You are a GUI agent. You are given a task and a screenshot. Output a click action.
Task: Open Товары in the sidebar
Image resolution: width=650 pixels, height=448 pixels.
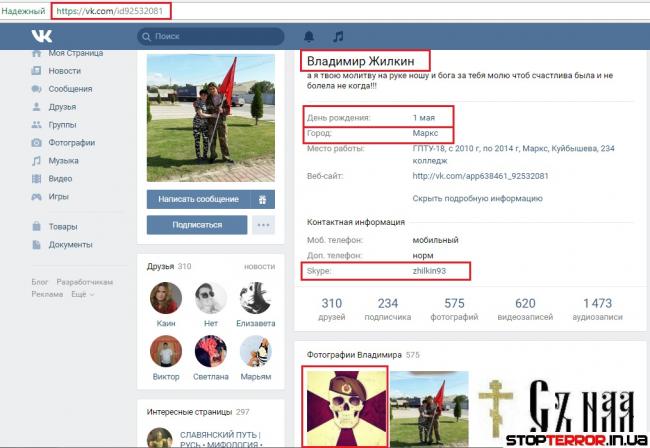click(x=63, y=226)
